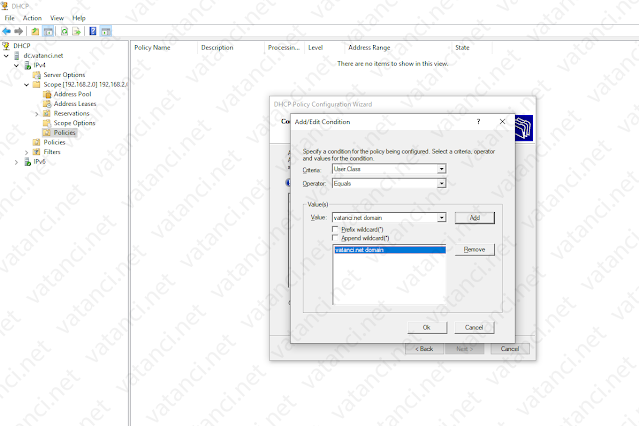Click the question mark help button in dialog
Image resolution: width=639 pixels, height=426 pixels.
[x=478, y=121]
